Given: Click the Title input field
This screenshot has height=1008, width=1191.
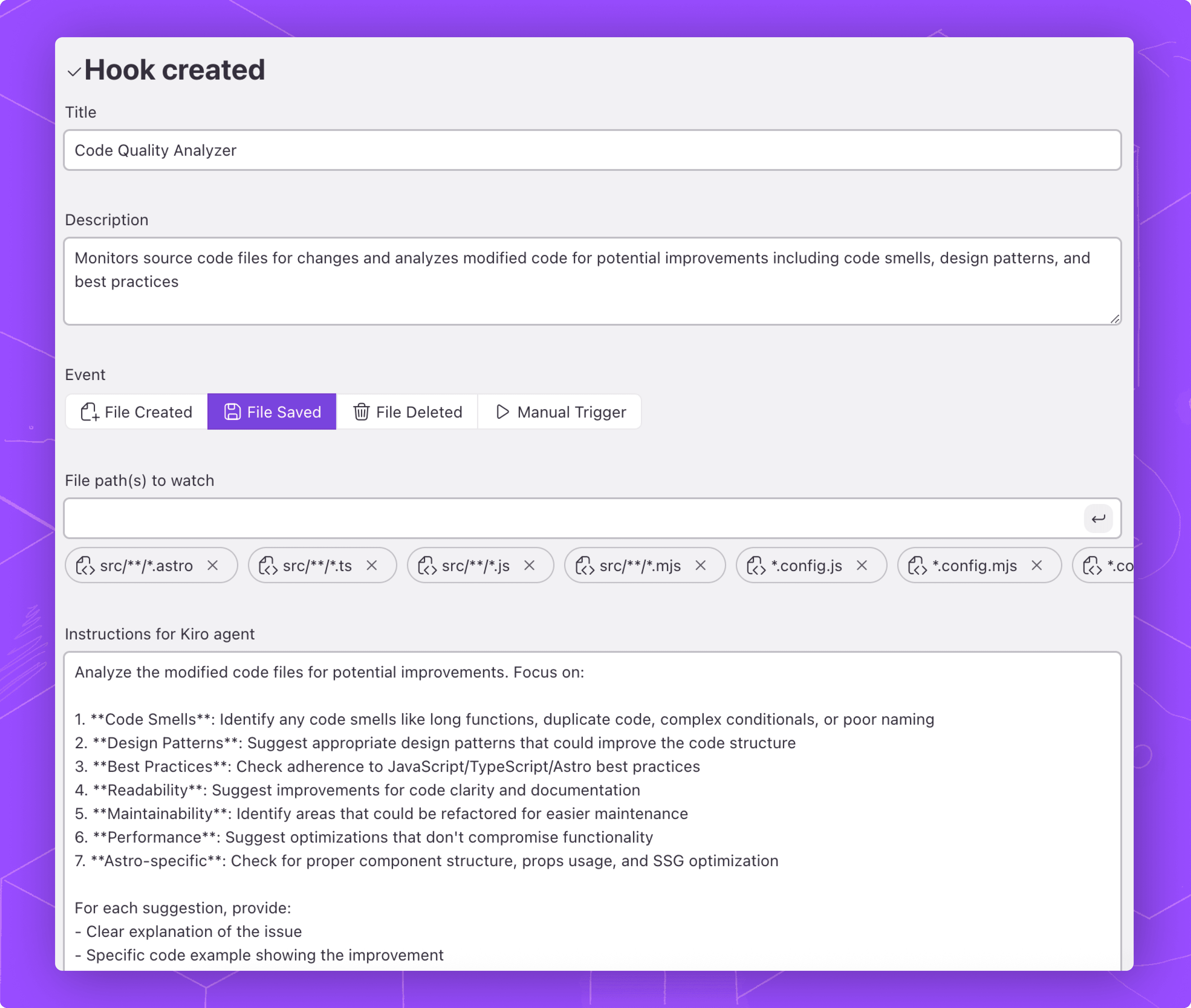Looking at the screenshot, I should 593,150.
